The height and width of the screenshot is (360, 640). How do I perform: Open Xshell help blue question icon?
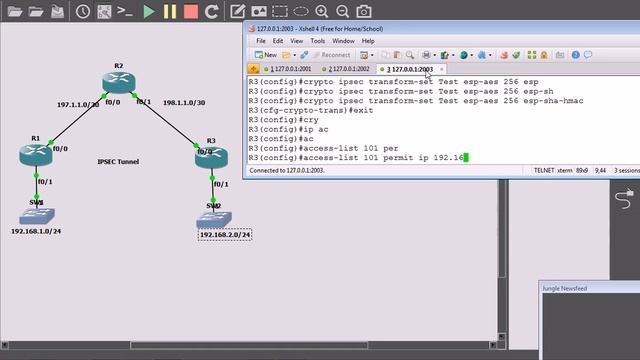click(576, 55)
